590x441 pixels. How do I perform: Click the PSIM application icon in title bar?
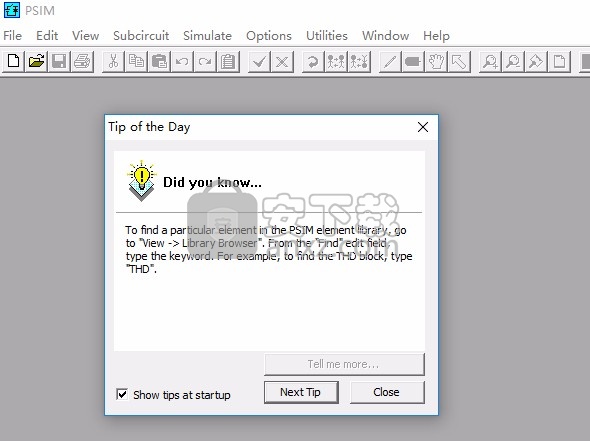click(x=12, y=10)
